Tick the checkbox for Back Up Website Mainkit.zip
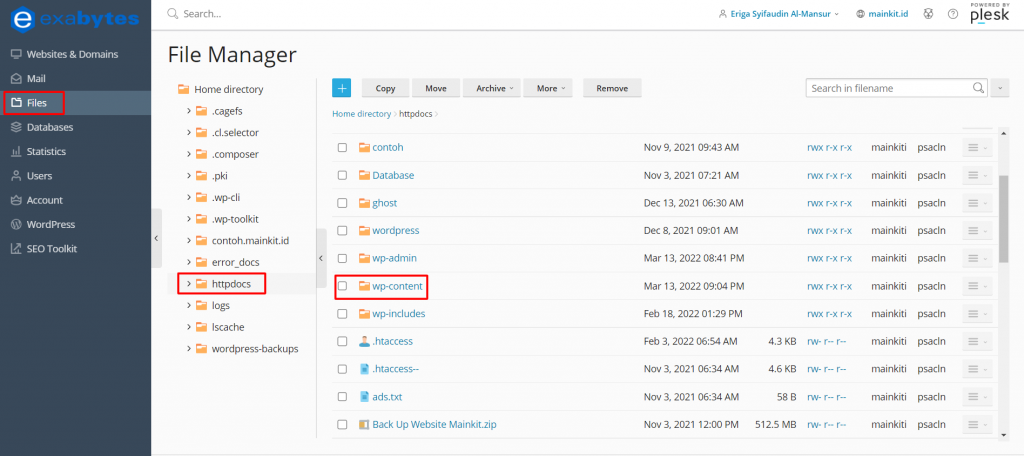 point(342,425)
